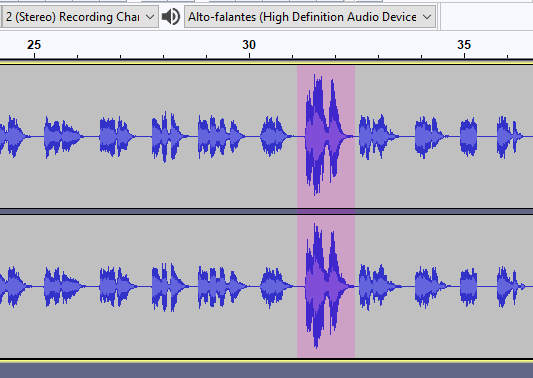Viewport: 533px width, 378px height.
Task: Open the Alto-falantes playback device dropdown
Action: click(x=310, y=17)
